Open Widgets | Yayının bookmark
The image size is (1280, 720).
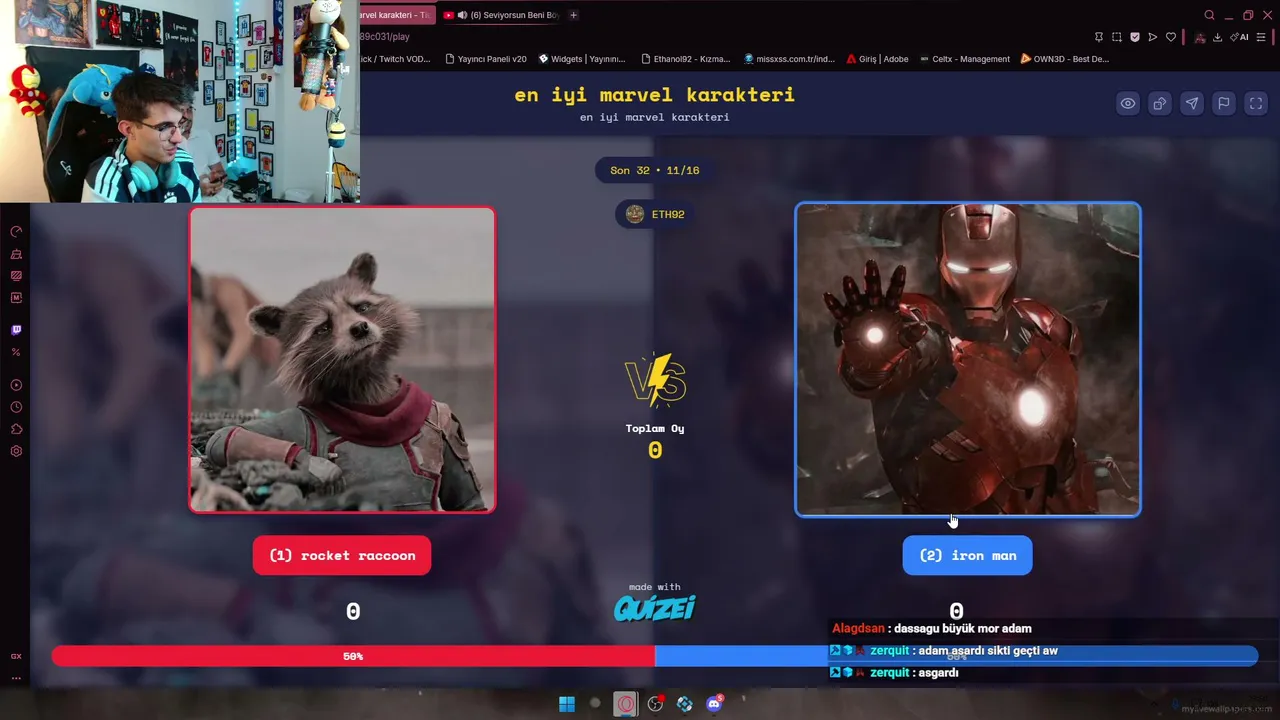coord(582,59)
